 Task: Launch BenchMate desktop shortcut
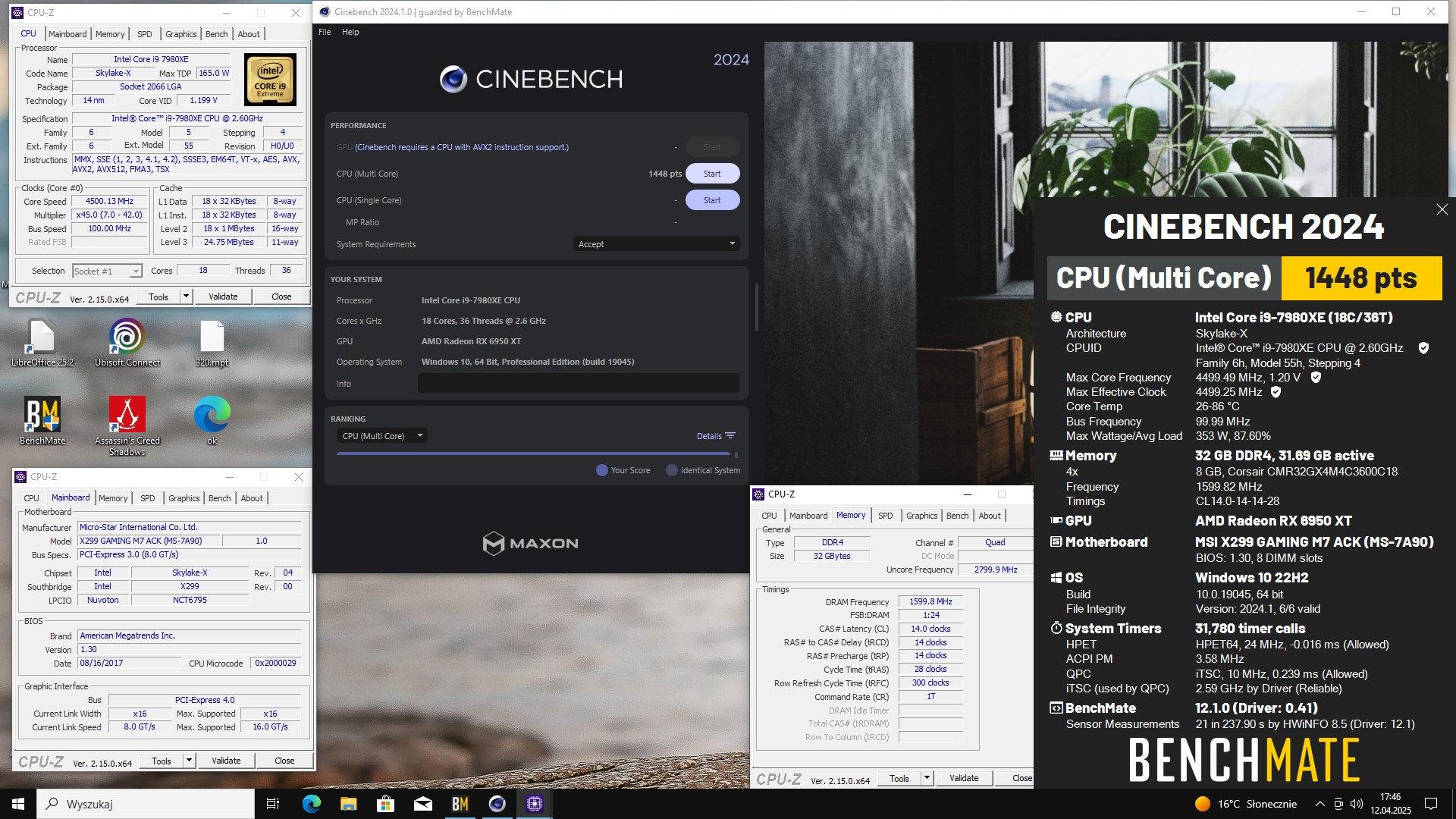42,421
